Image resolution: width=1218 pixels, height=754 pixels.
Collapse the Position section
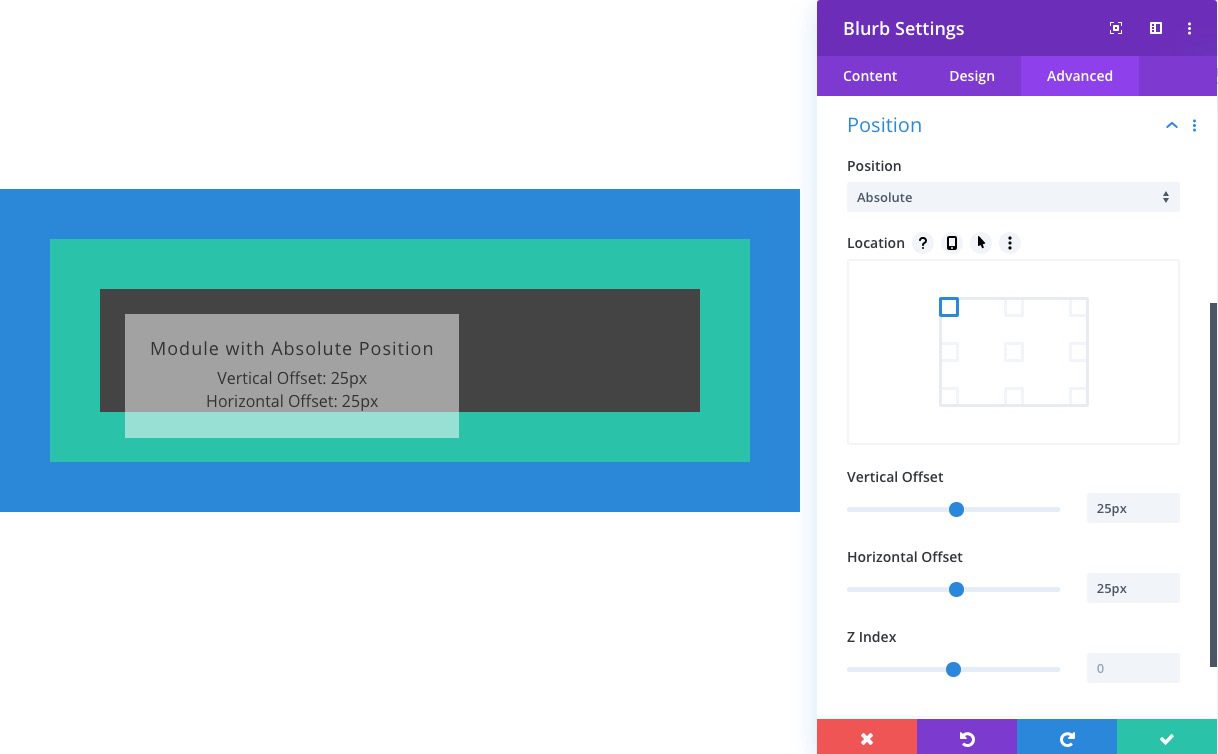point(1171,125)
